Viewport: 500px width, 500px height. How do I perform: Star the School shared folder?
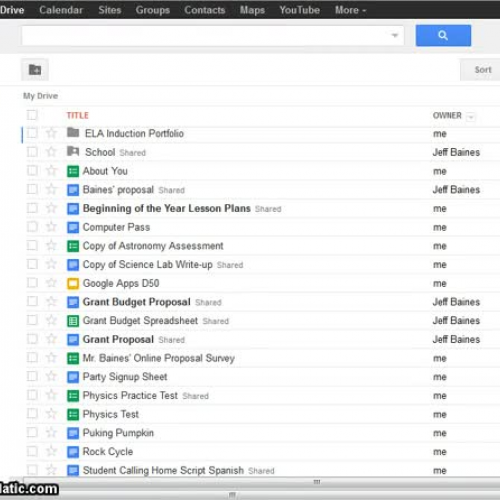(x=51, y=152)
